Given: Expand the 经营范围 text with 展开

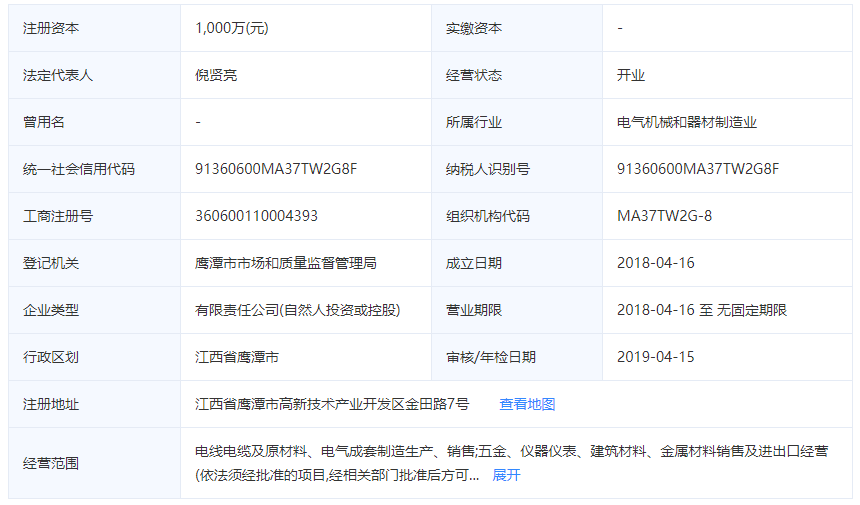Looking at the screenshot, I should (x=507, y=475).
